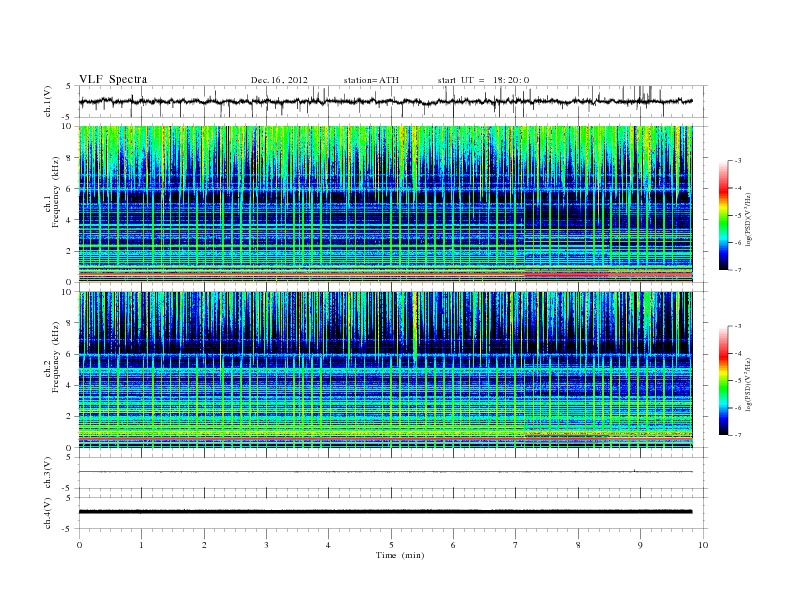Click time axis tick label '8'
The height and width of the screenshot is (612, 792).
578,545
